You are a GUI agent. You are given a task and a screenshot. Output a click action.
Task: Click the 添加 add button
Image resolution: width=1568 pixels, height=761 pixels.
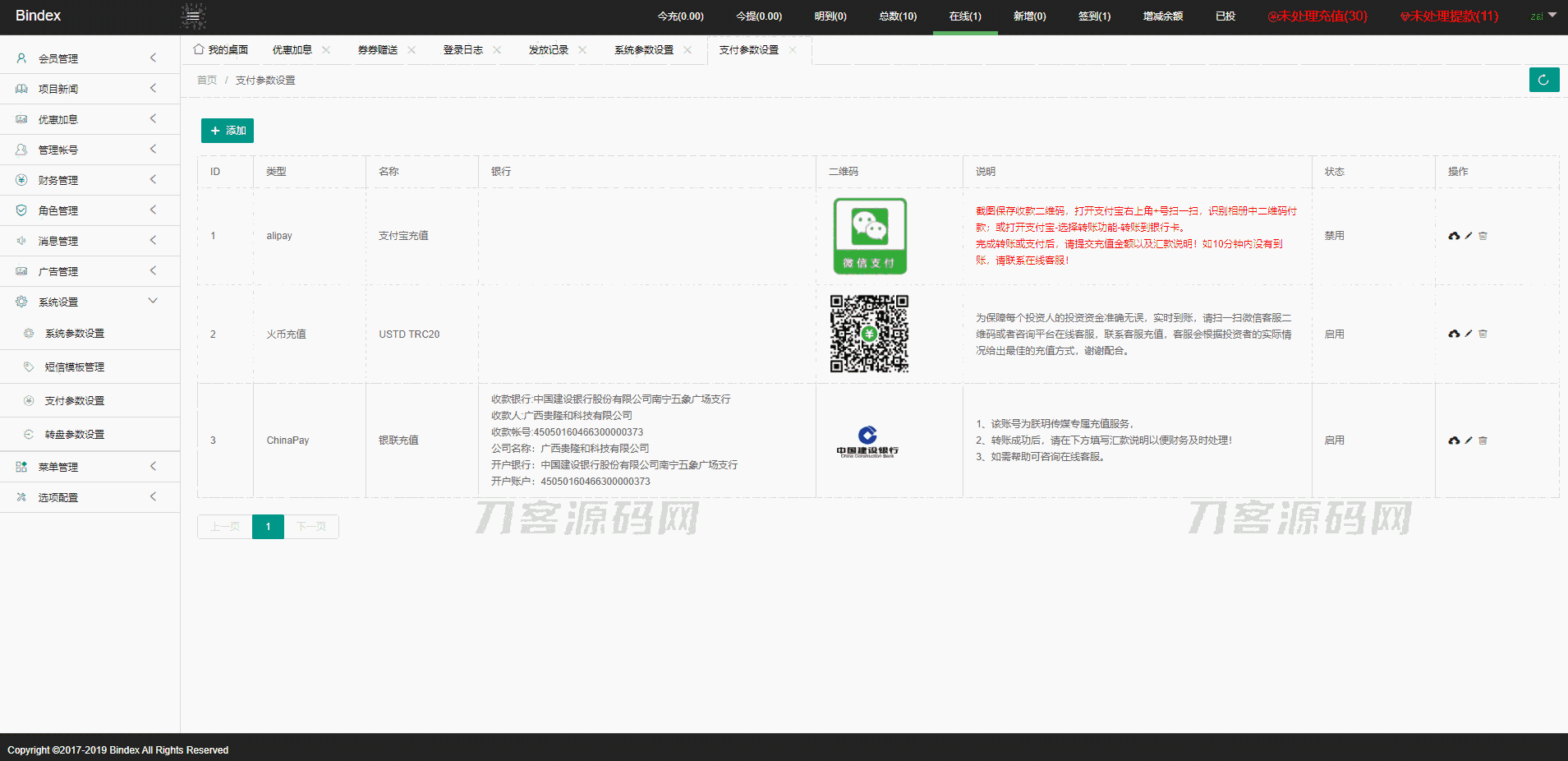click(x=228, y=131)
